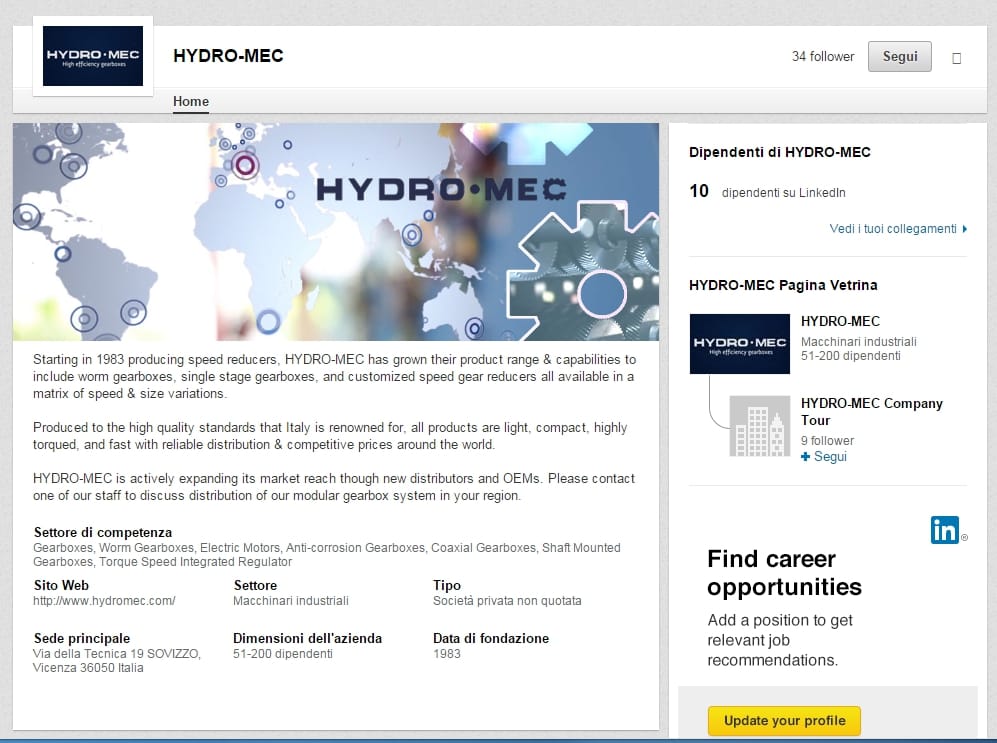Click the 9 follower text under Company Tour
Image resolution: width=997 pixels, height=743 pixels.
point(827,440)
